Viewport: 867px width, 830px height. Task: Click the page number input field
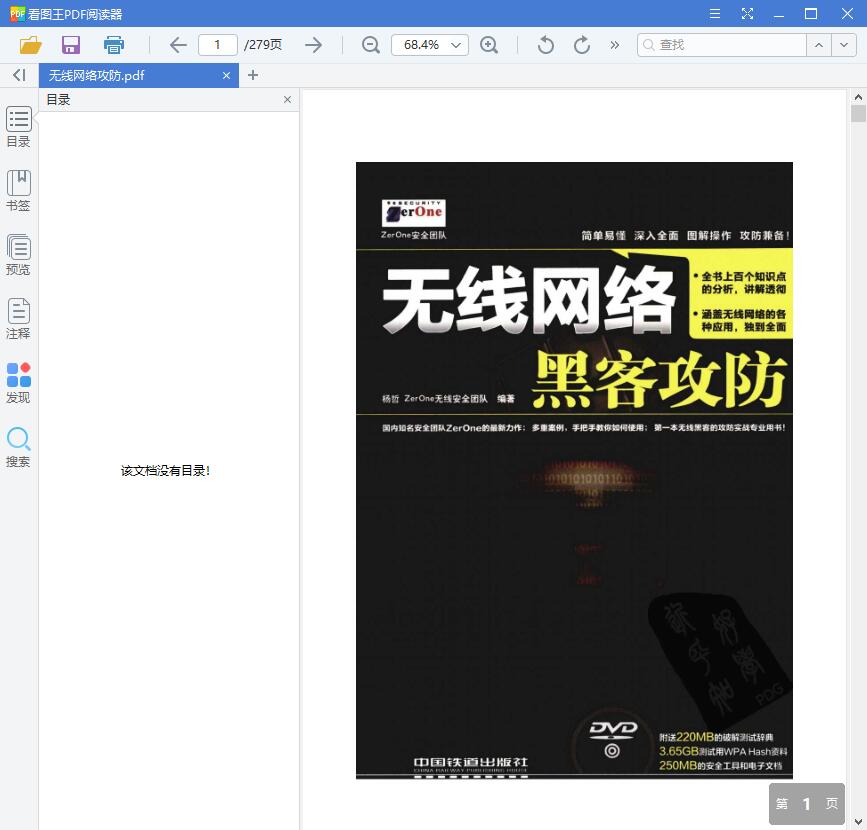(x=218, y=45)
